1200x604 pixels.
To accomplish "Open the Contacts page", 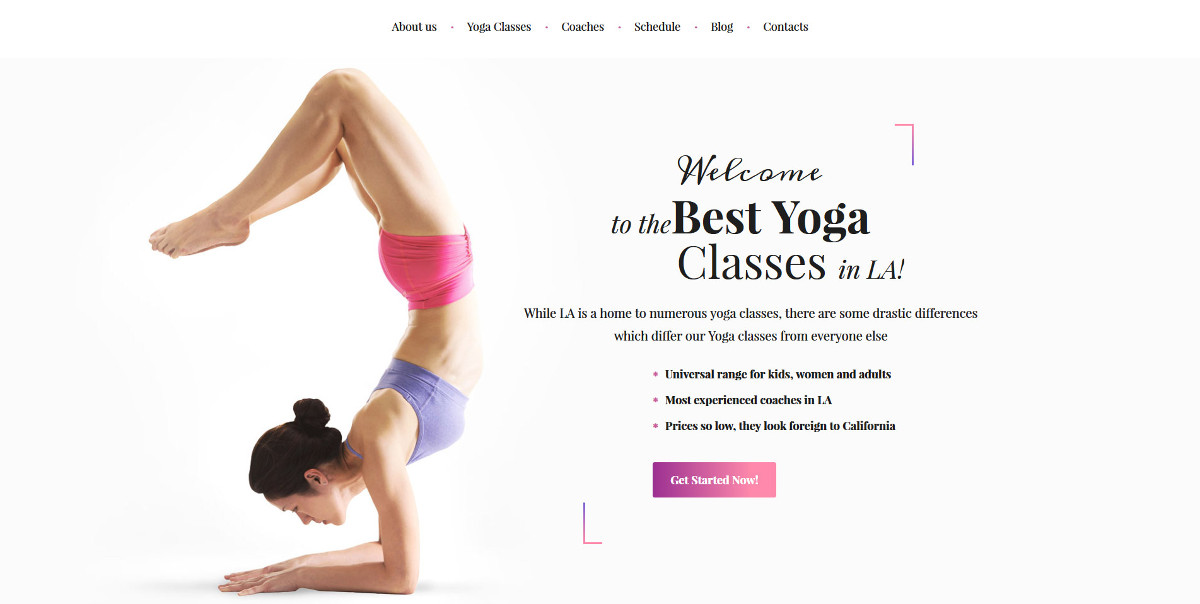I will tap(786, 27).
